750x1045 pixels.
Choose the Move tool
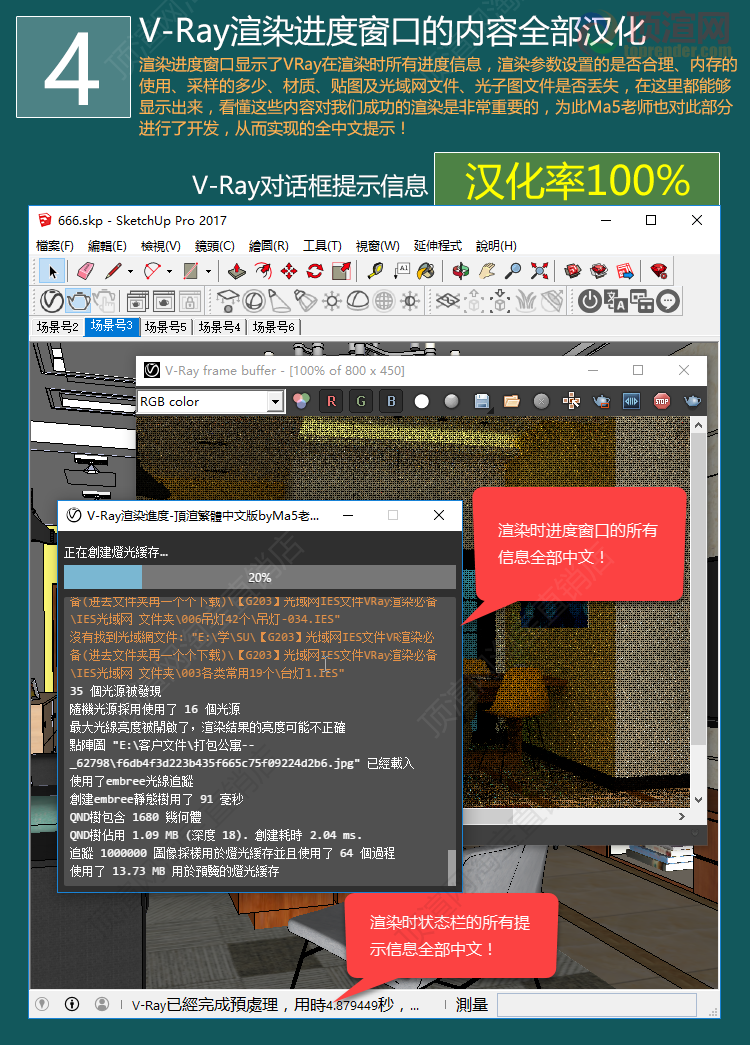289,271
